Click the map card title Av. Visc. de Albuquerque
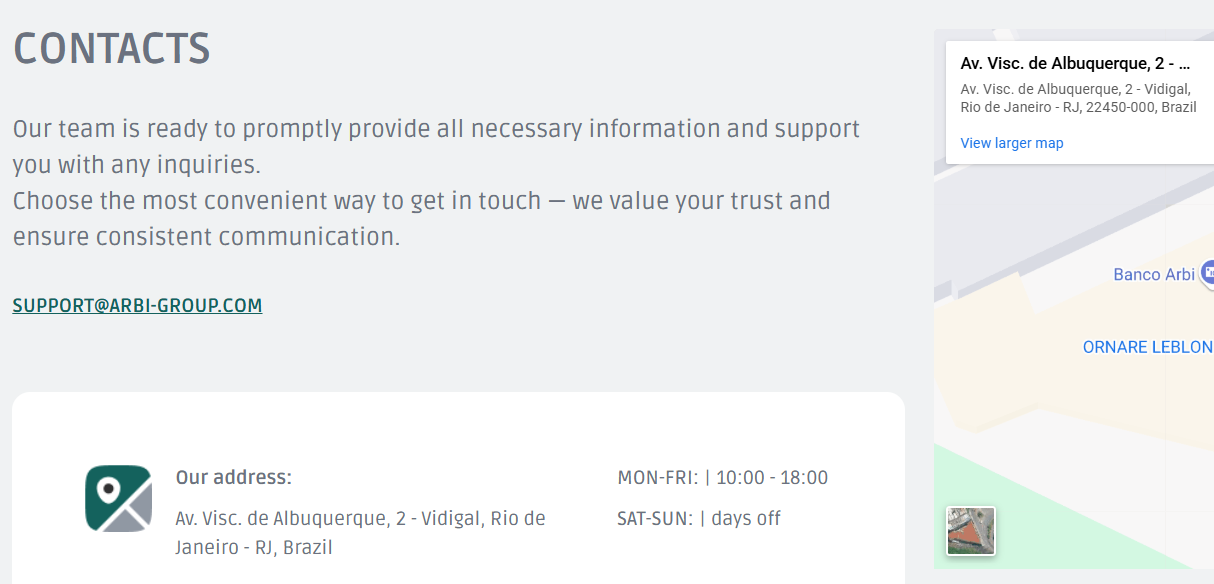 (x=1068, y=63)
